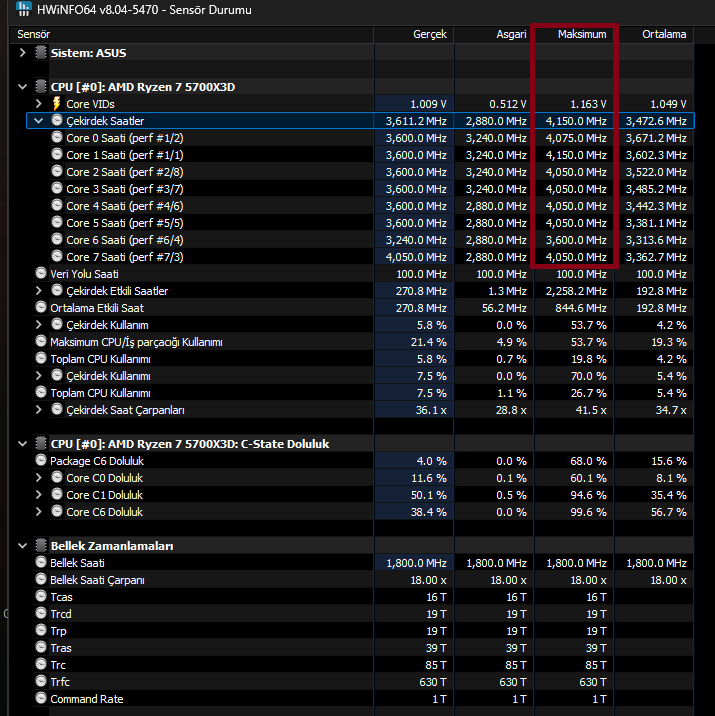Click the clock icon of Core 4 Saati
Viewport: 715px width, 716px height.
point(57,205)
